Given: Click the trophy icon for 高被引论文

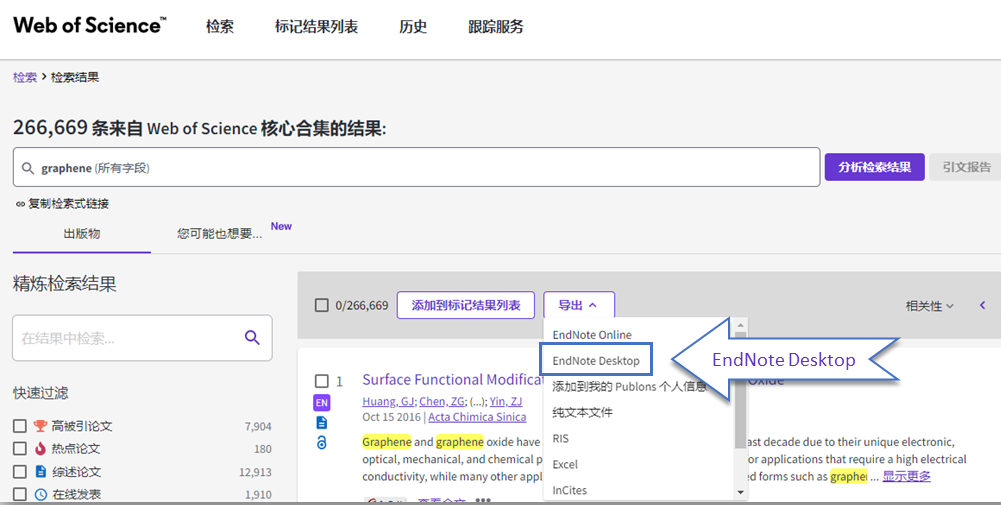Looking at the screenshot, I should coord(40,426).
